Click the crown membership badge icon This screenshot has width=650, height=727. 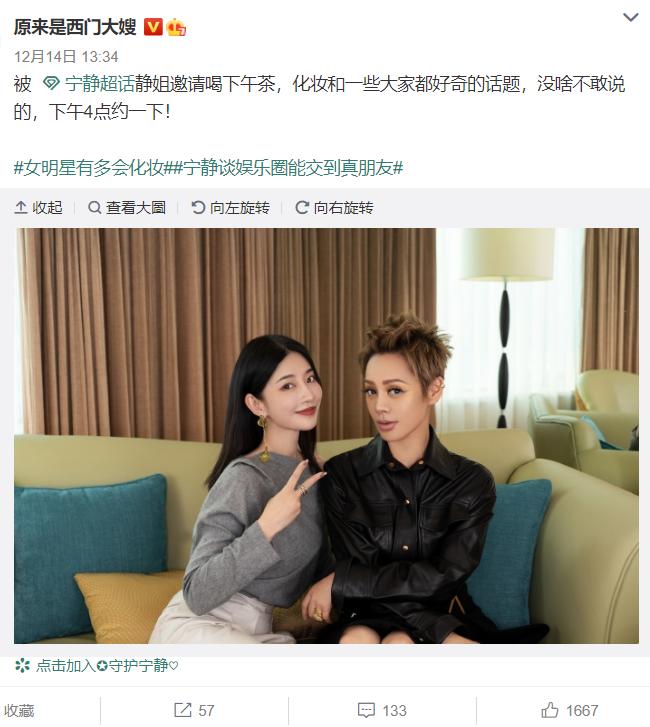pyautogui.click(x=176, y=27)
